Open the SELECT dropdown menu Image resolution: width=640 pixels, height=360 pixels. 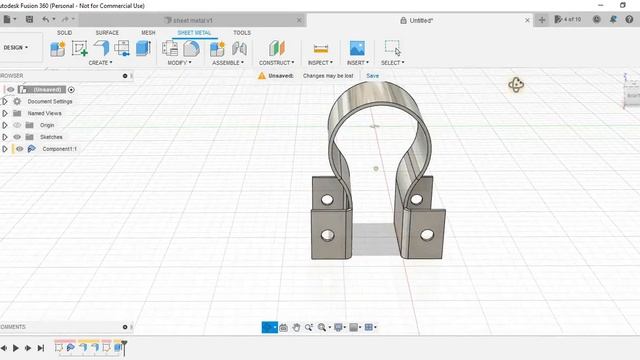[x=393, y=62]
